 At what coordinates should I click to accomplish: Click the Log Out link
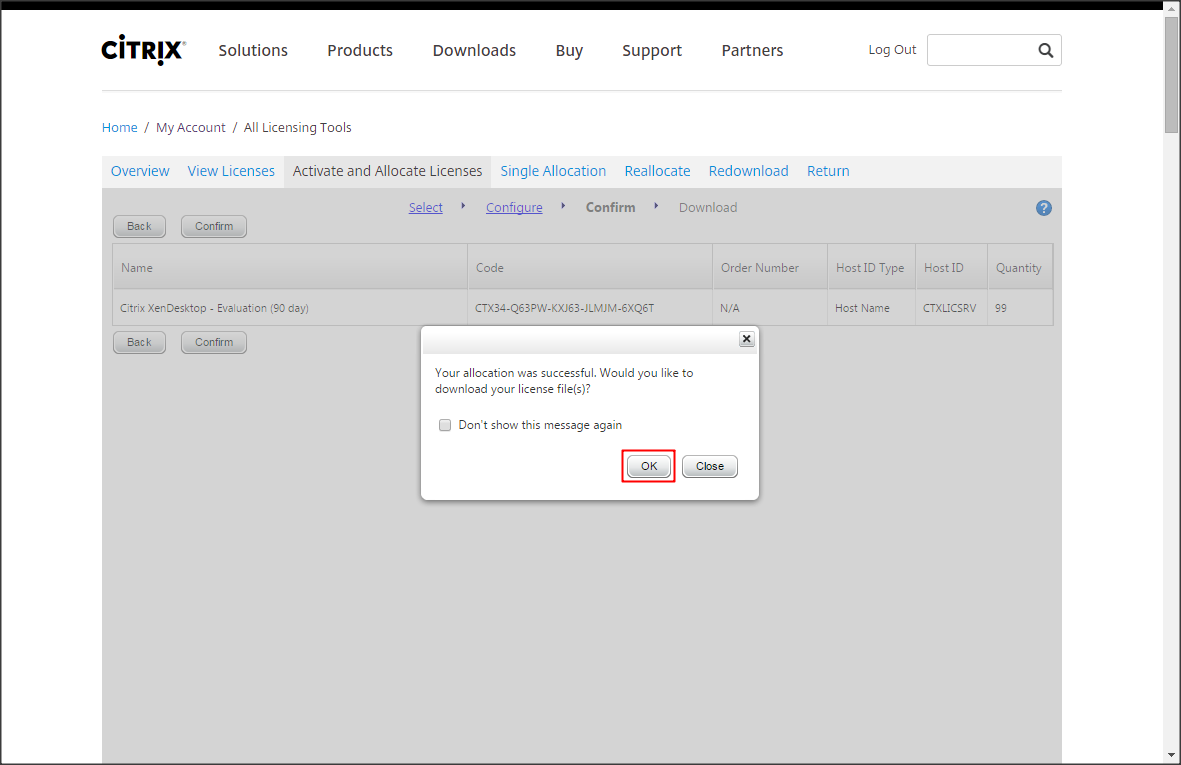(892, 50)
